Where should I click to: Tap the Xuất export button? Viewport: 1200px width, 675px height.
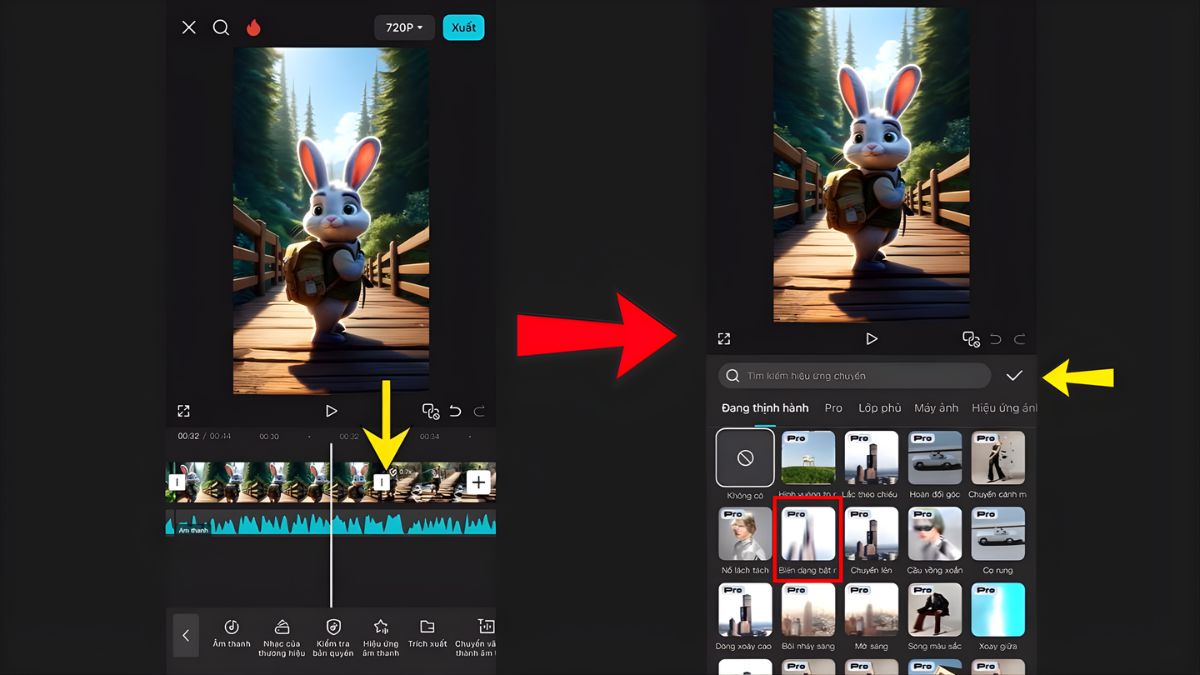464,28
